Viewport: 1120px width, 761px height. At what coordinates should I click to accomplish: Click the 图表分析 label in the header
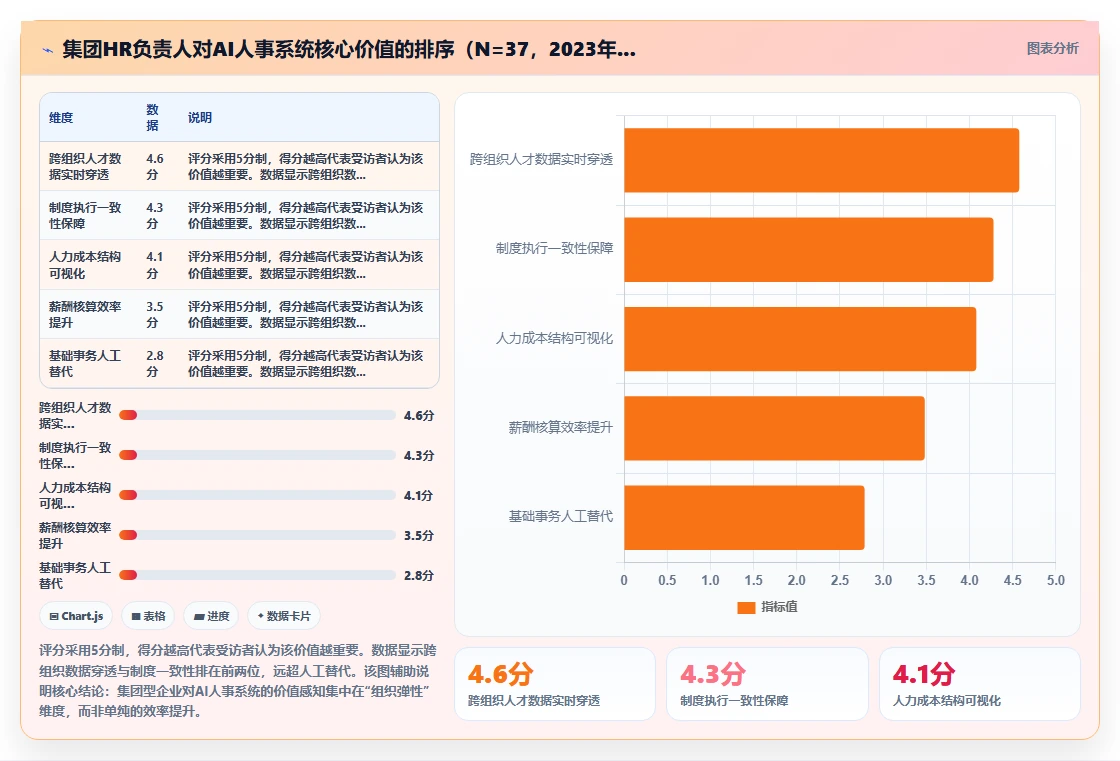pos(1052,49)
